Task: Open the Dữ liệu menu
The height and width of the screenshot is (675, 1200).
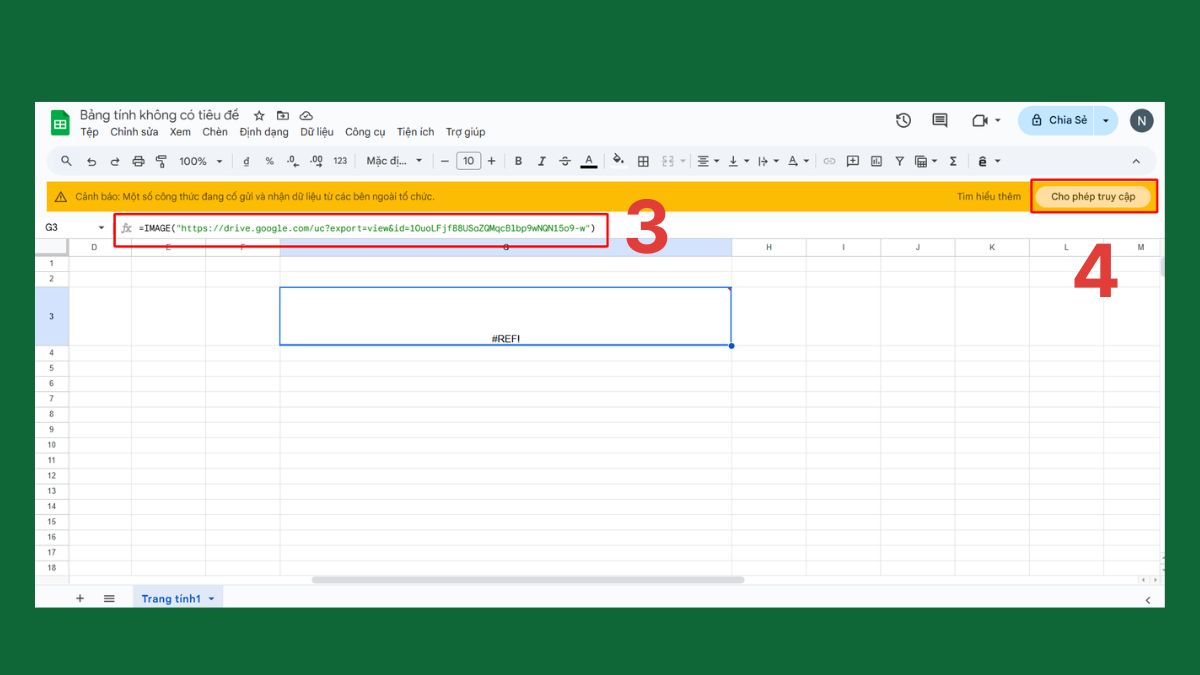Action: 318,131
